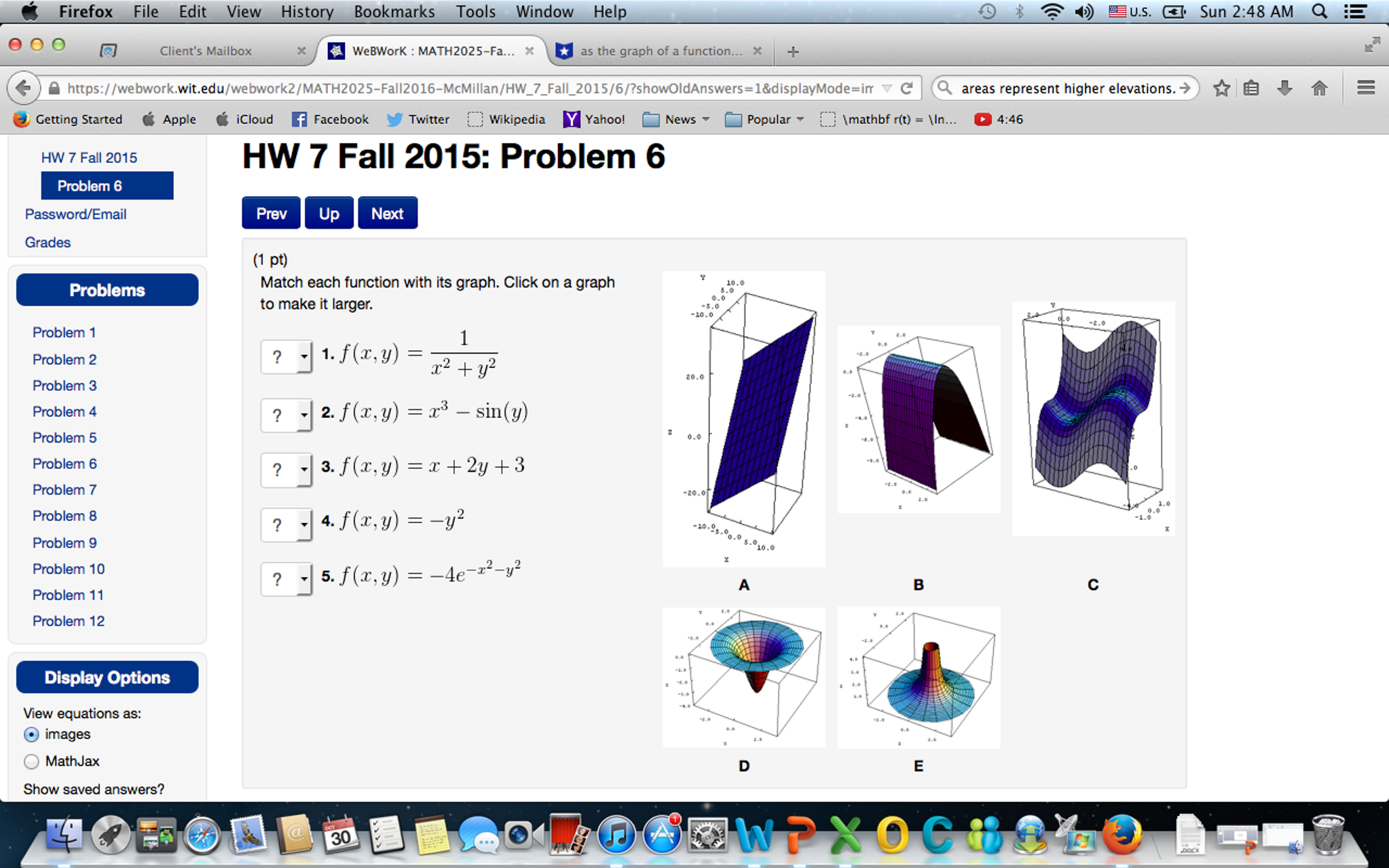Open answer dropdown for function 1

[x=286, y=356]
